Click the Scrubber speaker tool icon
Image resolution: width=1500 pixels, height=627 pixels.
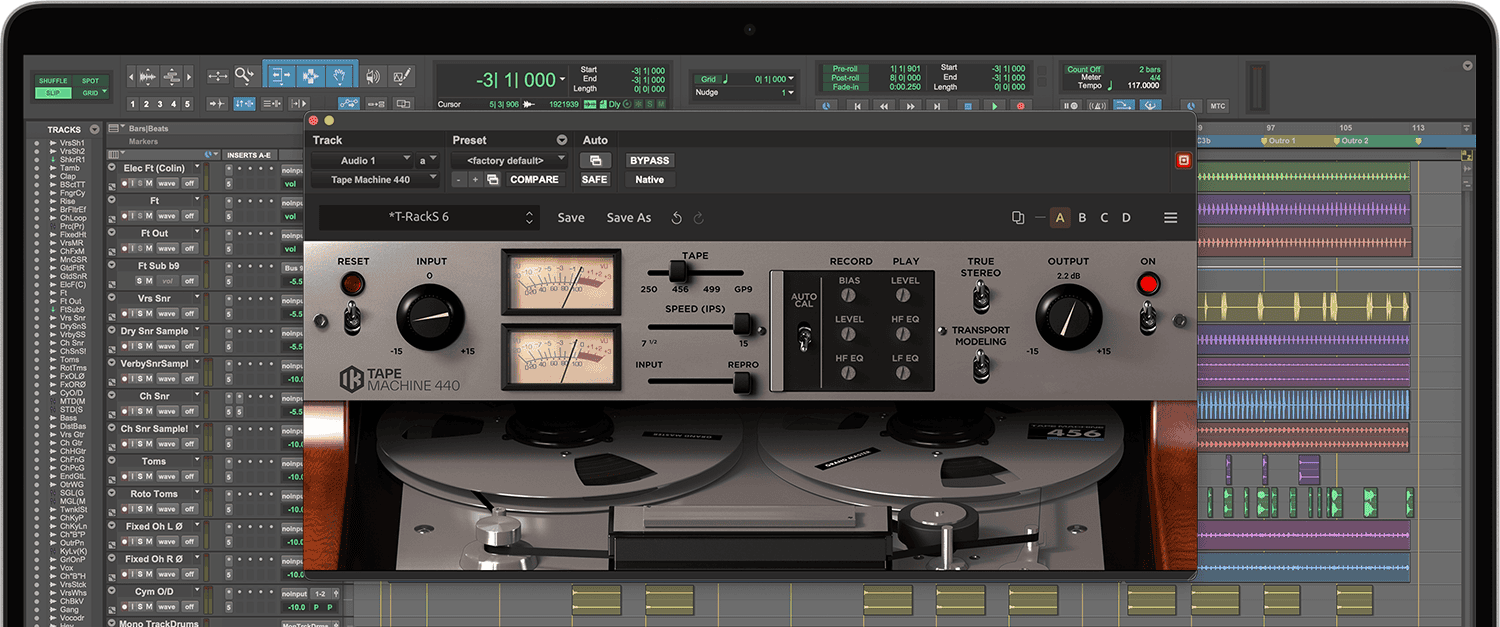pos(373,75)
